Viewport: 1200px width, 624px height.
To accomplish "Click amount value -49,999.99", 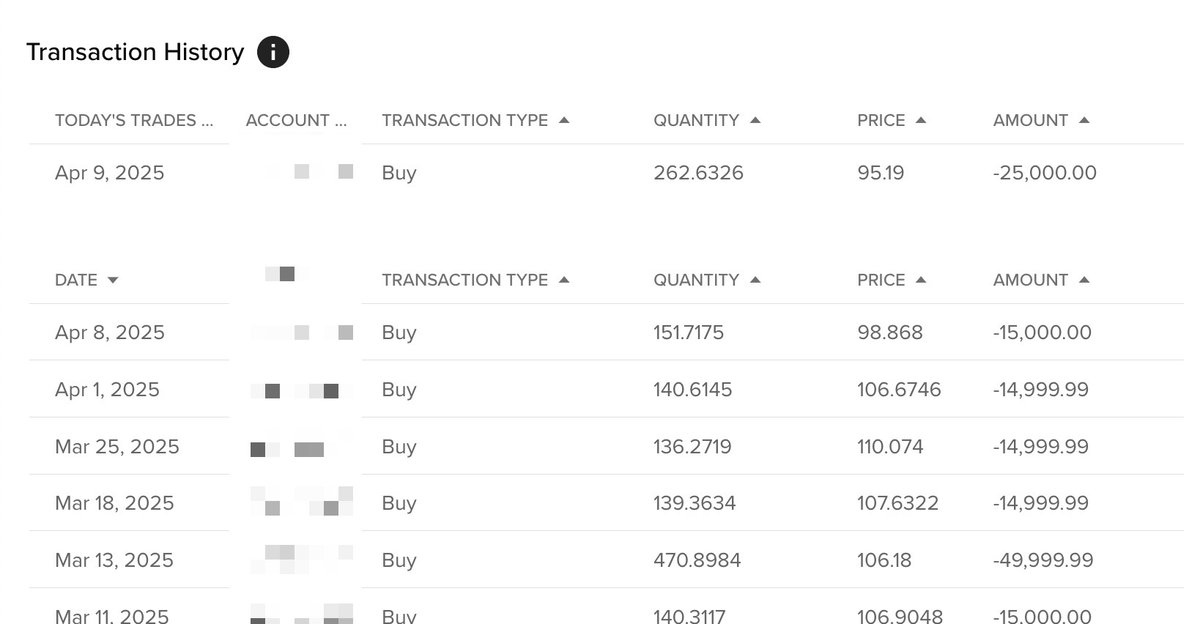I will [1043, 560].
